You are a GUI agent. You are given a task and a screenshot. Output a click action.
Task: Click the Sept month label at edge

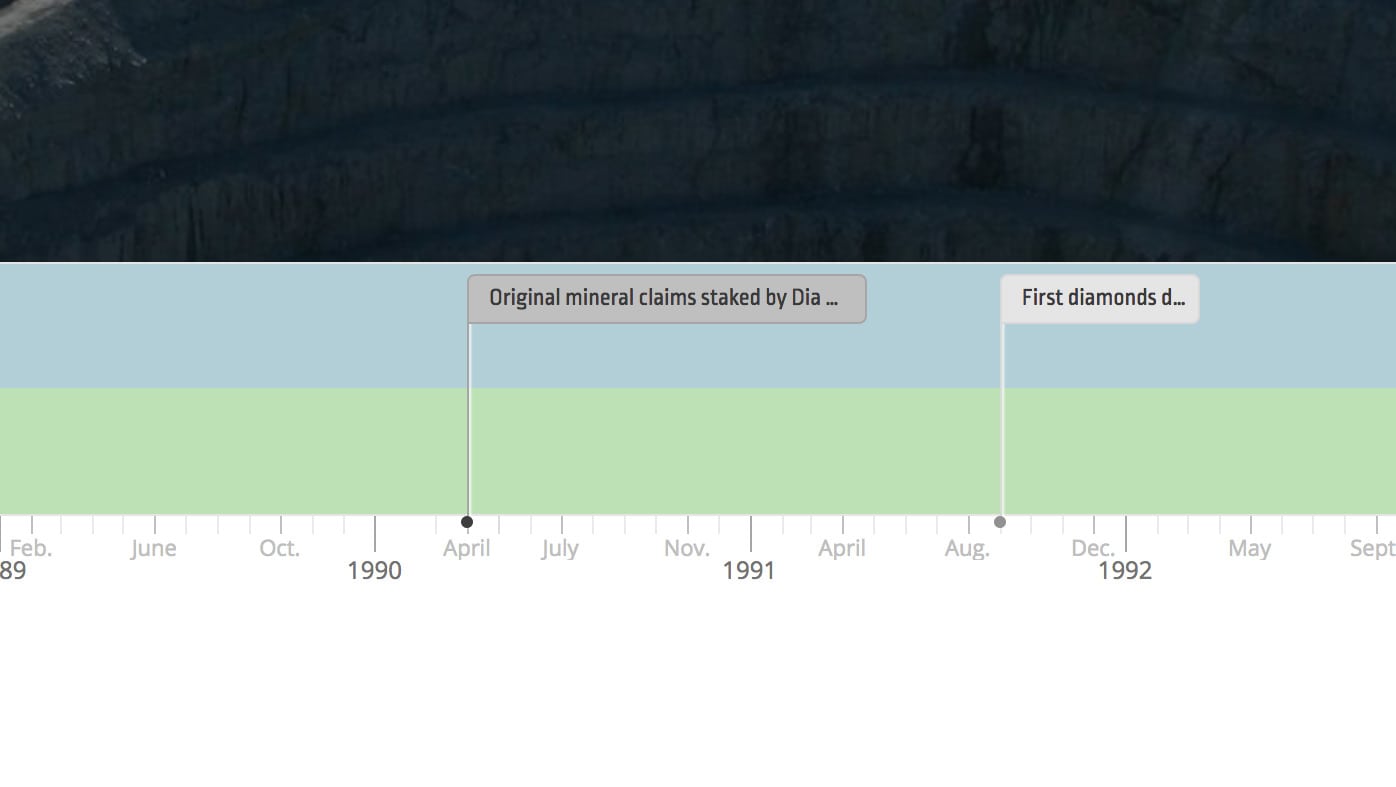pyautogui.click(x=1372, y=548)
